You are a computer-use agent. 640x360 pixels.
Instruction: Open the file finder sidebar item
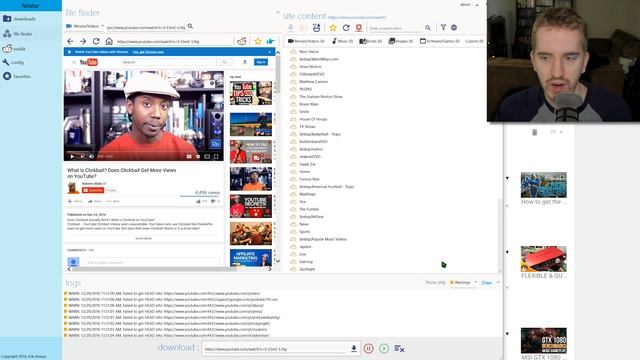(x=18, y=34)
